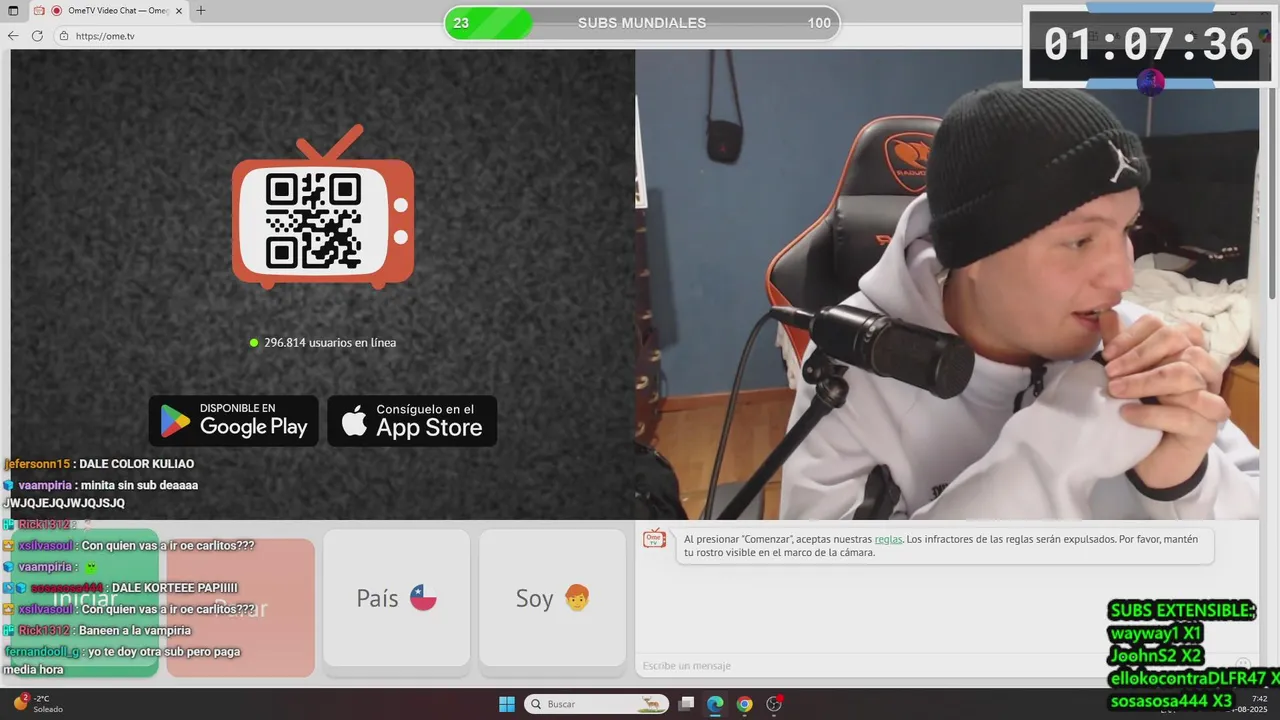Go back with the browser back arrow
The image size is (1280, 720).
[13, 35]
